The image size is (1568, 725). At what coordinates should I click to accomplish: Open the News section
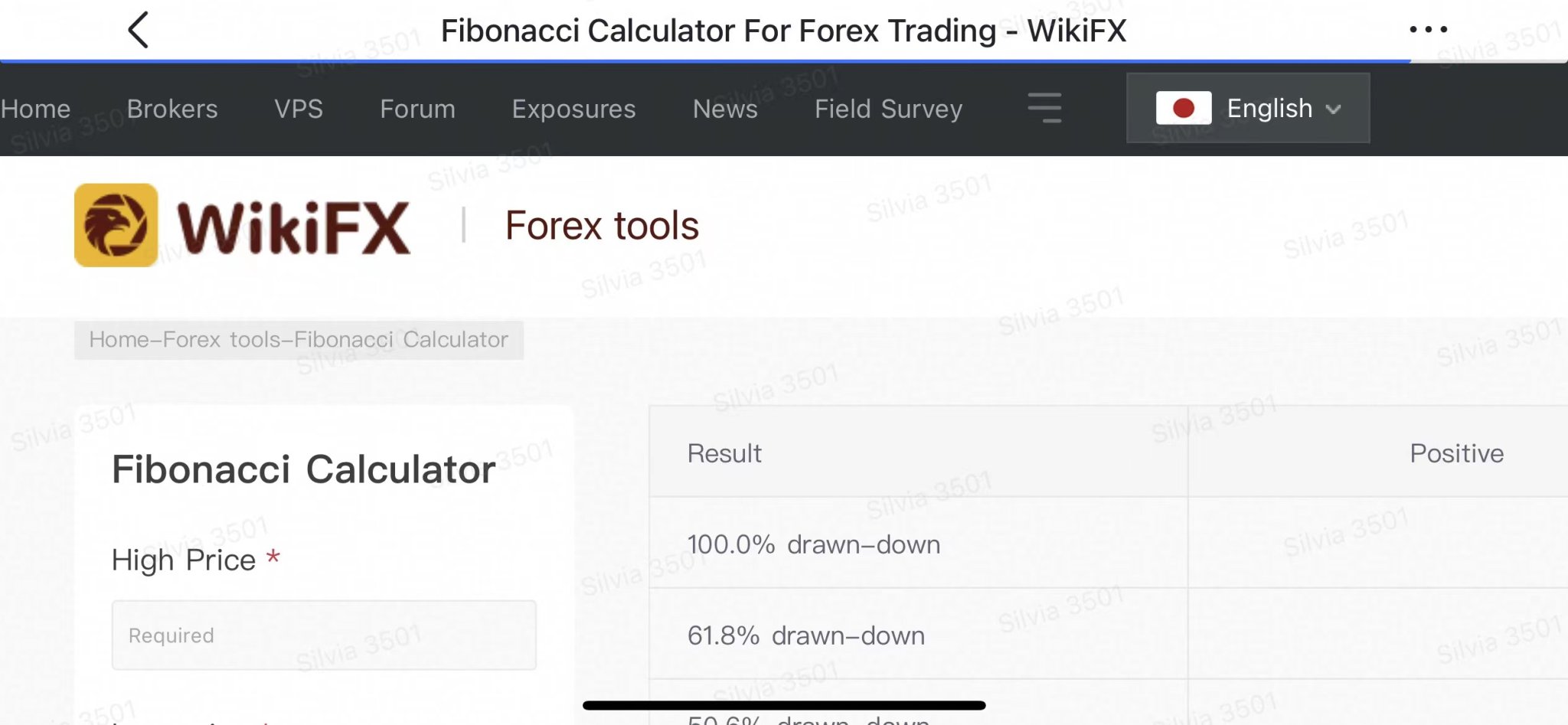coord(725,109)
